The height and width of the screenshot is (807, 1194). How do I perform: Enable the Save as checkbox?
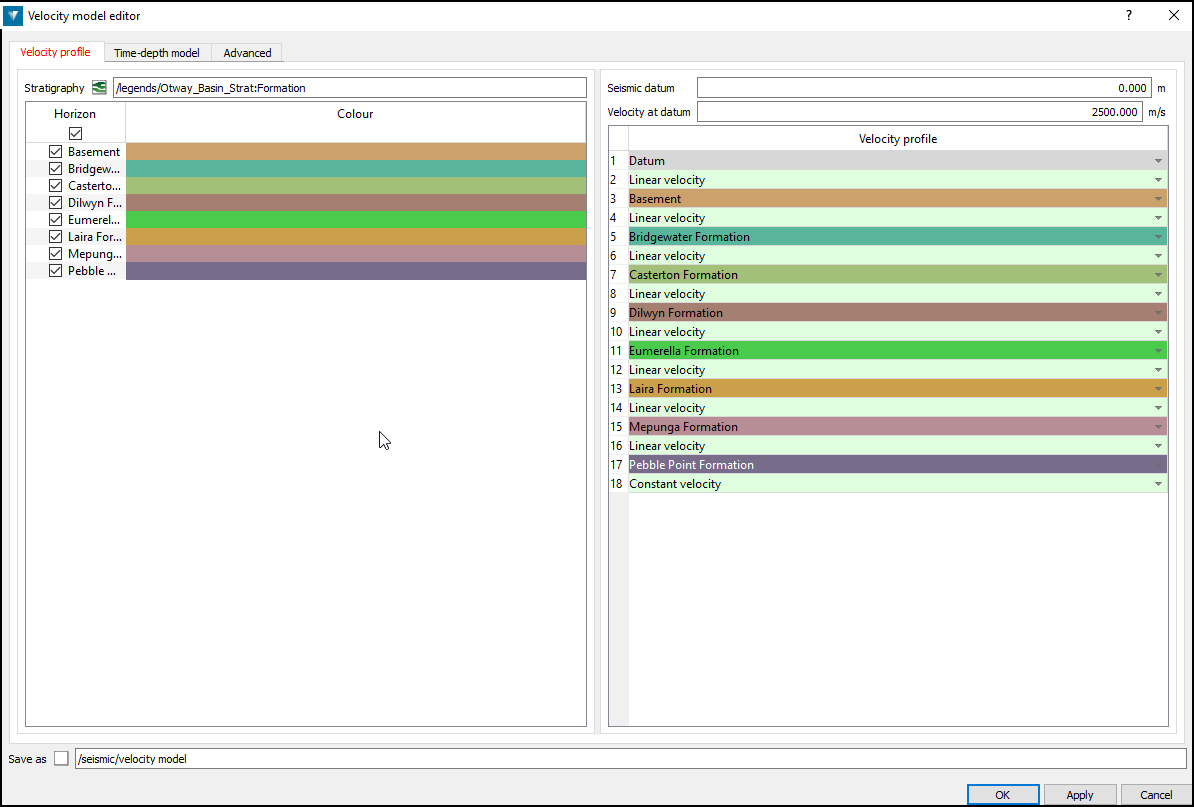tap(61, 758)
